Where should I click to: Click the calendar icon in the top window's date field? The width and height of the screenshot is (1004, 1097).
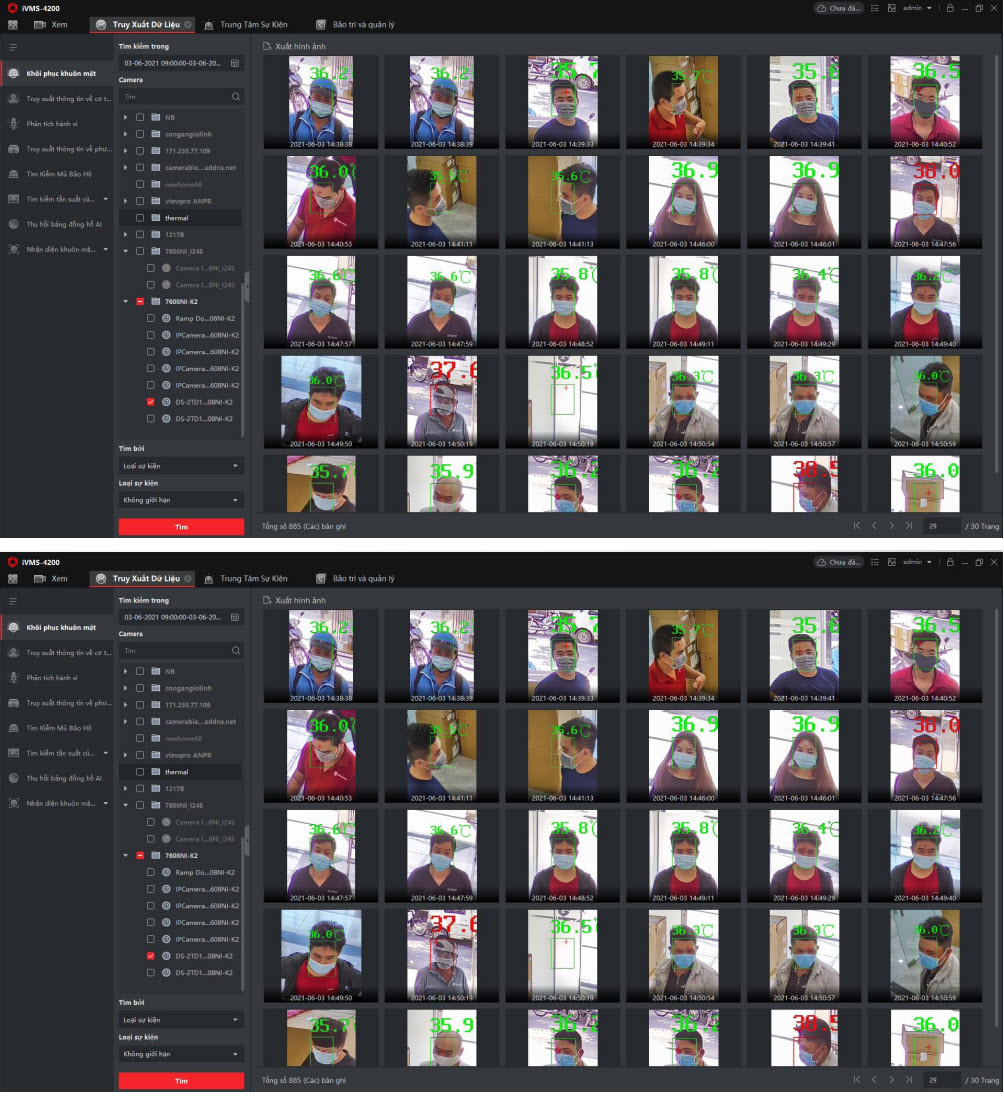click(x=235, y=63)
